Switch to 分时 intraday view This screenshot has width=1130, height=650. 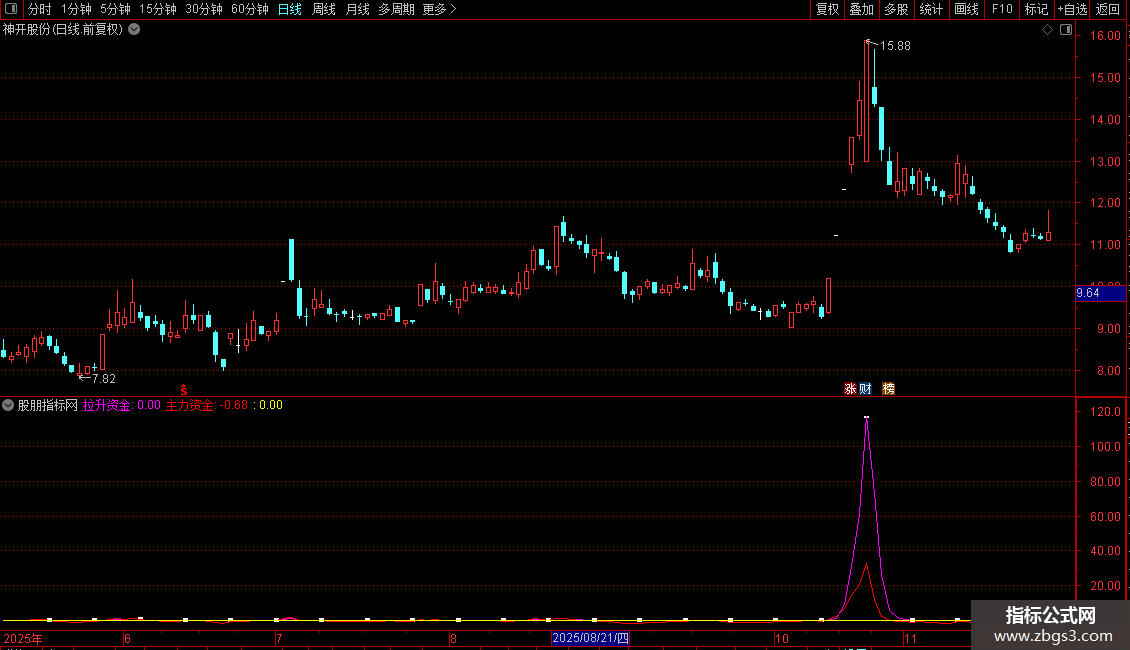coord(40,9)
